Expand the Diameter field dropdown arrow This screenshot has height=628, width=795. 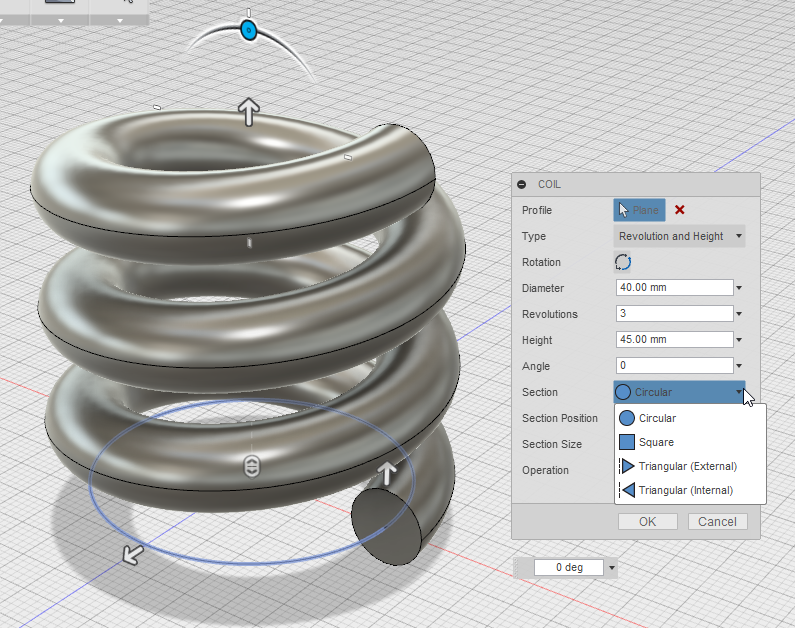coord(739,288)
